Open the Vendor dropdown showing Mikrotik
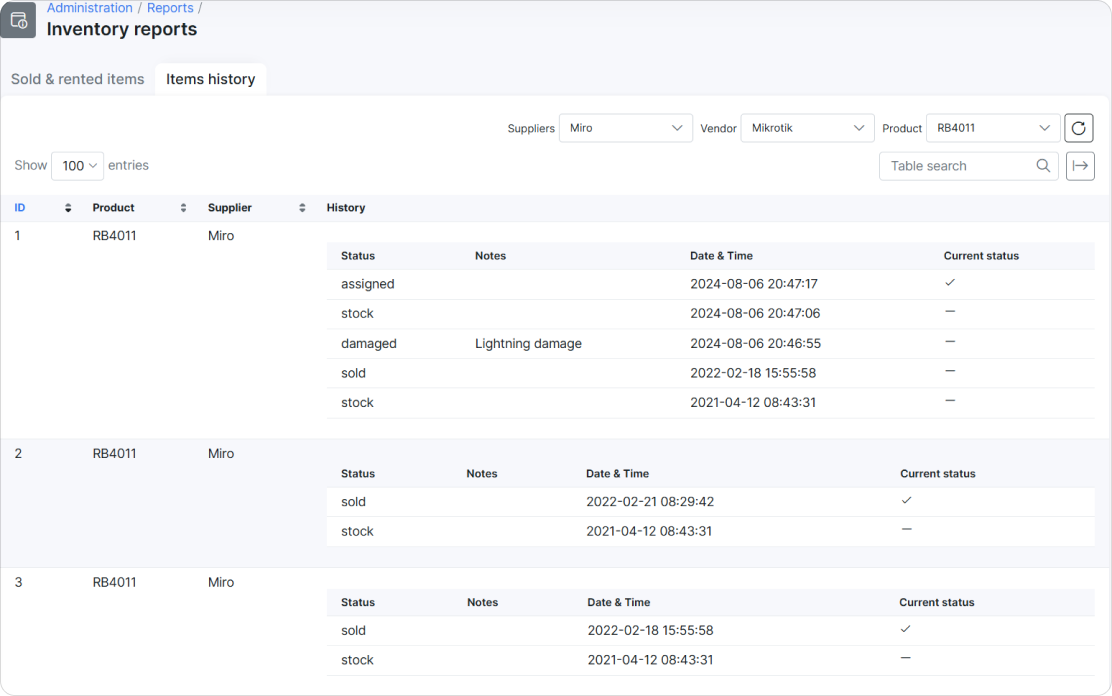This screenshot has height=696, width=1112. point(807,128)
